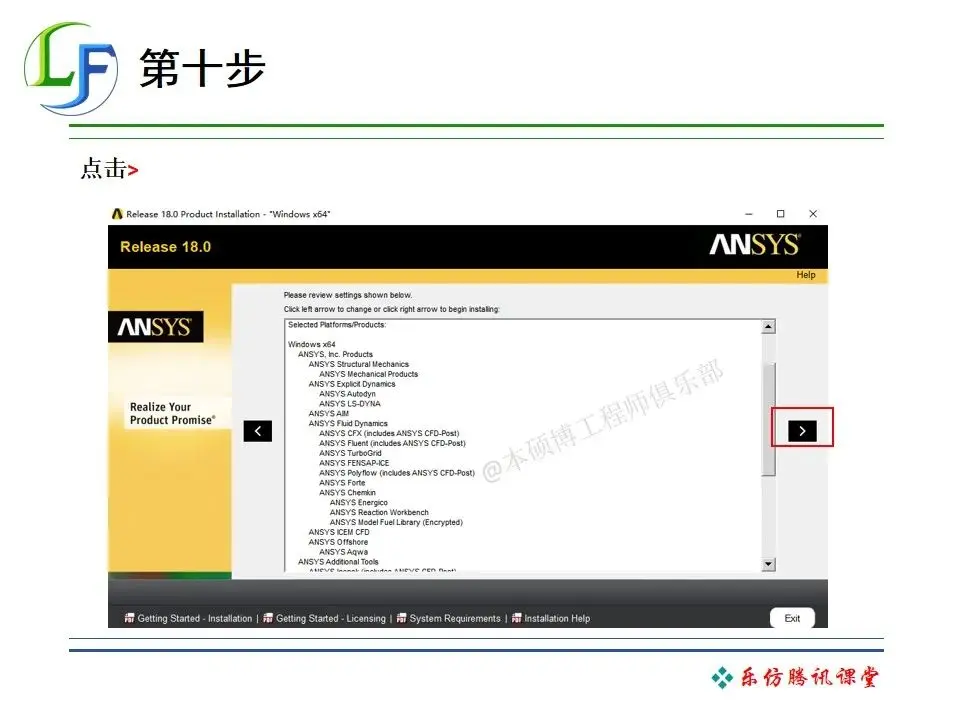This screenshot has width=960, height=720.
Task: Click the right arrow to begin installing
Action: 802,431
